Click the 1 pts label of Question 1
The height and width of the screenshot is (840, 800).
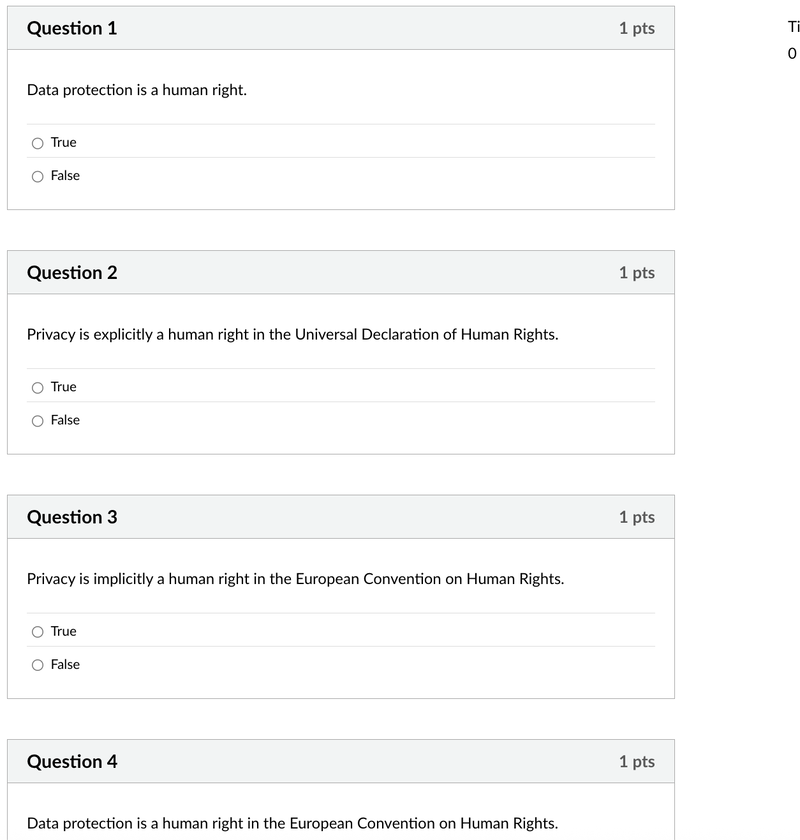click(637, 28)
